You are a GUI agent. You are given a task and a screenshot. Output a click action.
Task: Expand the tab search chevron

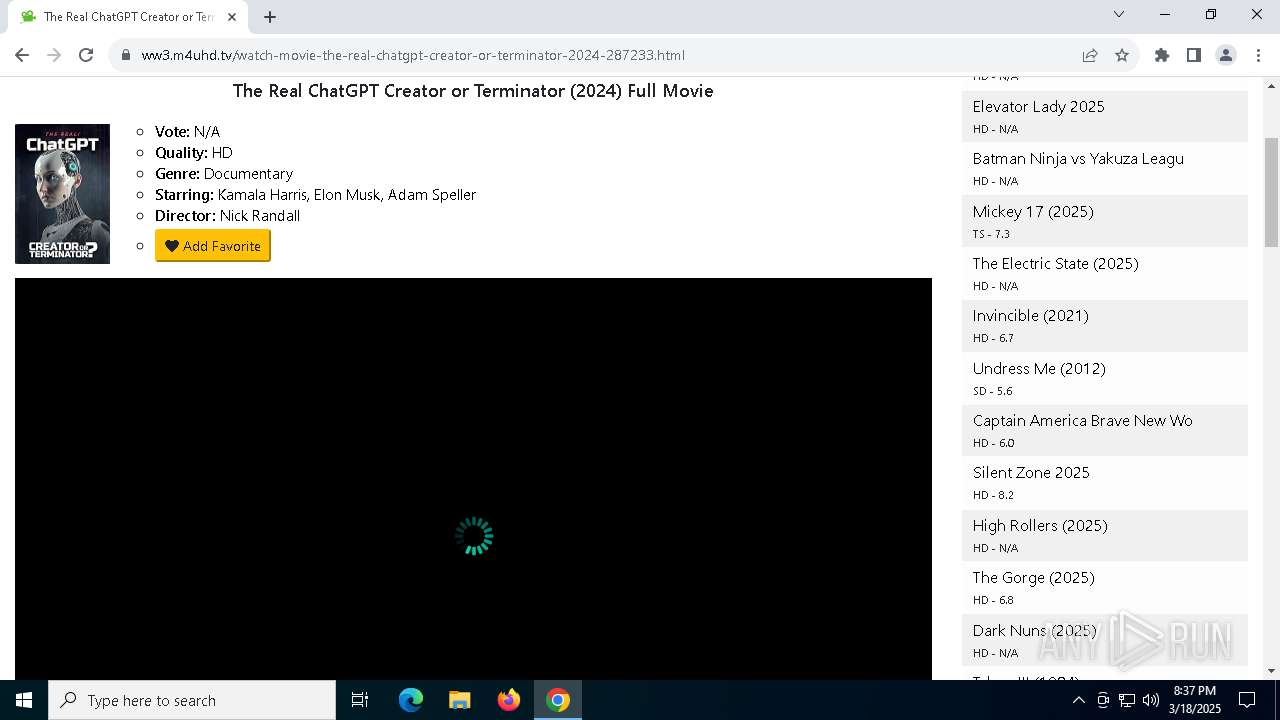[1119, 14]
